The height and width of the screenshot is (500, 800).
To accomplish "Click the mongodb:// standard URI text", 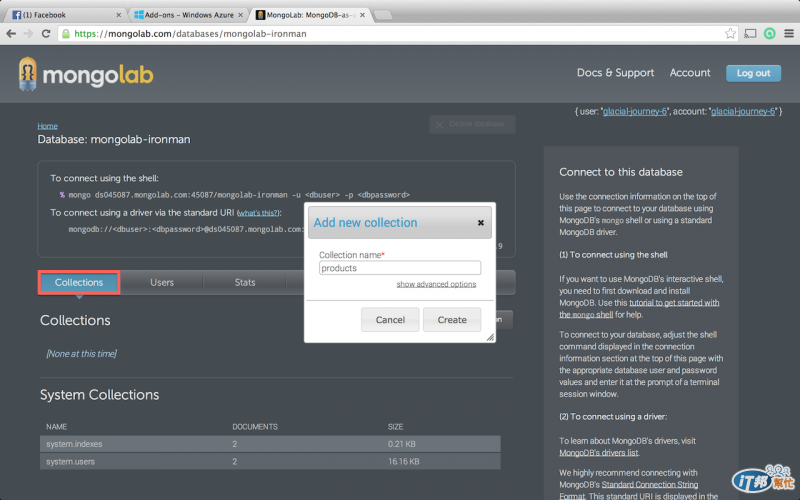I will tap(186, 229).
